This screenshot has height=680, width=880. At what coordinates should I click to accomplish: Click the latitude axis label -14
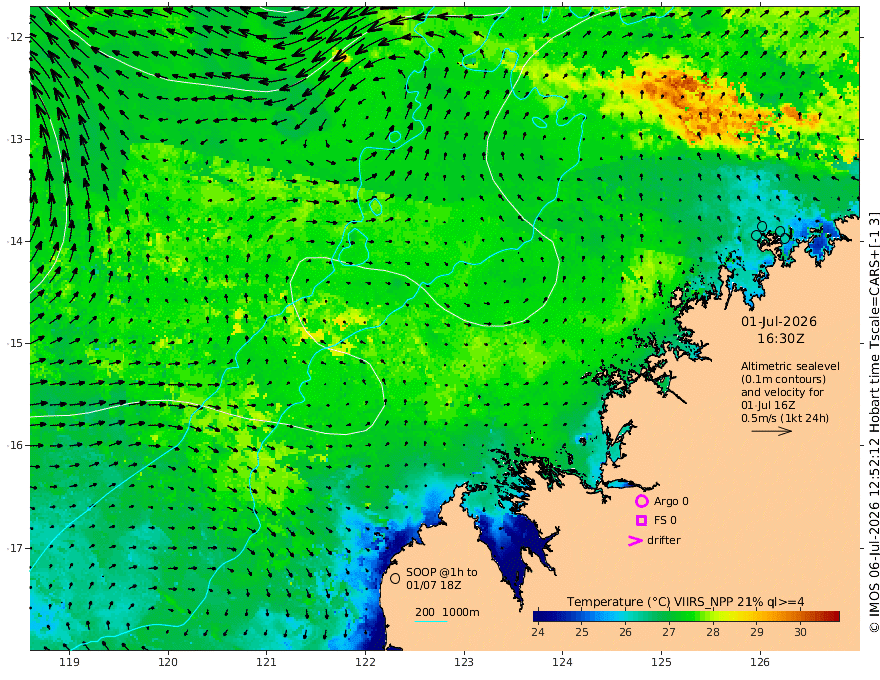click(x=16, y=241)
